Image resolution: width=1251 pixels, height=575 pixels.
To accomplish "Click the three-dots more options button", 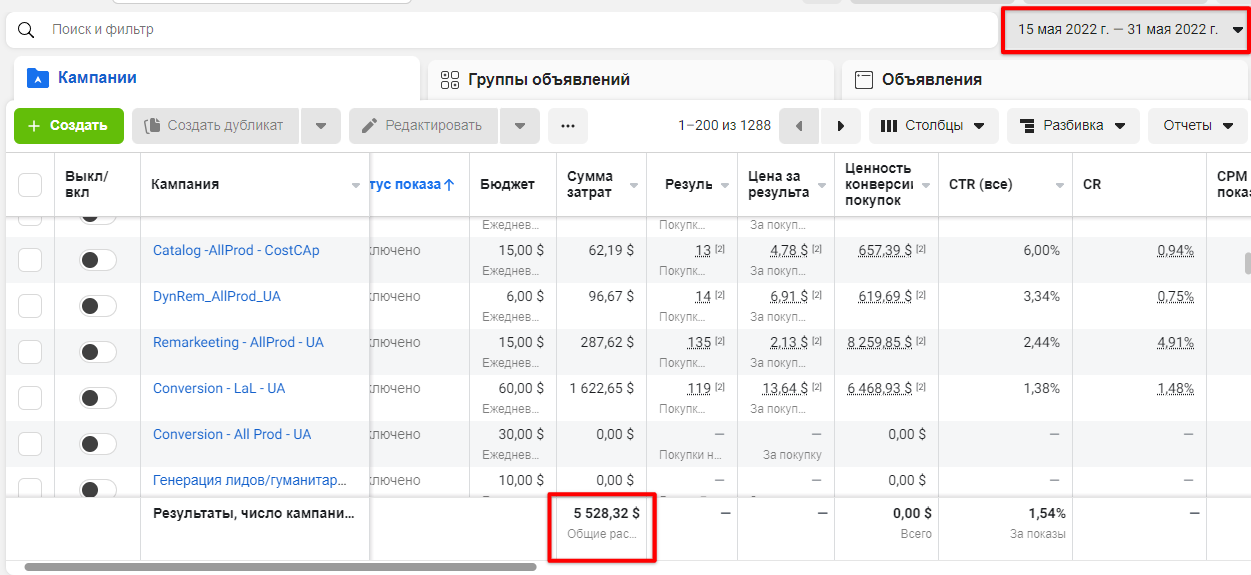I will [568, 126].
